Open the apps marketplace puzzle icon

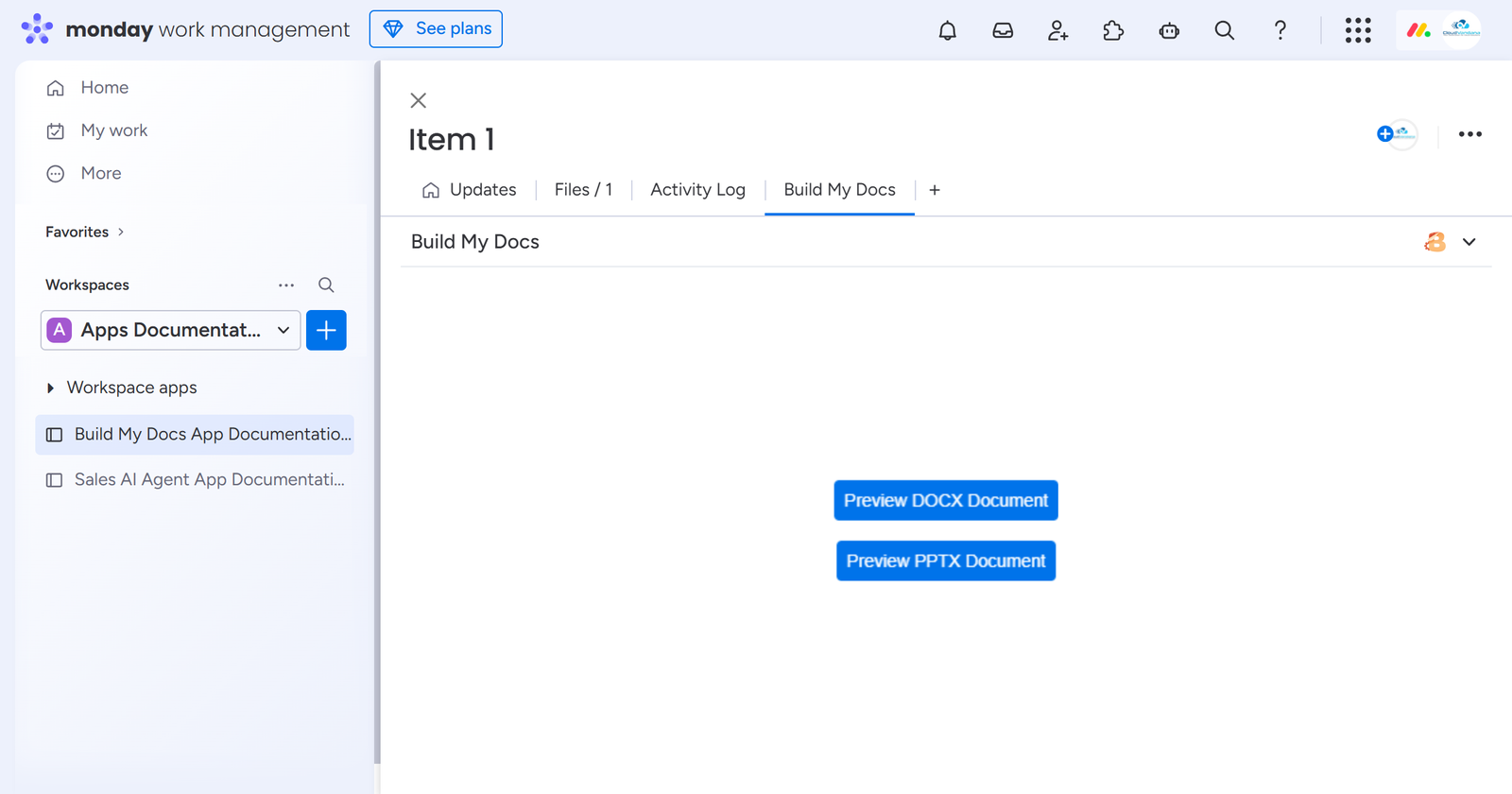coord(1113,30)
